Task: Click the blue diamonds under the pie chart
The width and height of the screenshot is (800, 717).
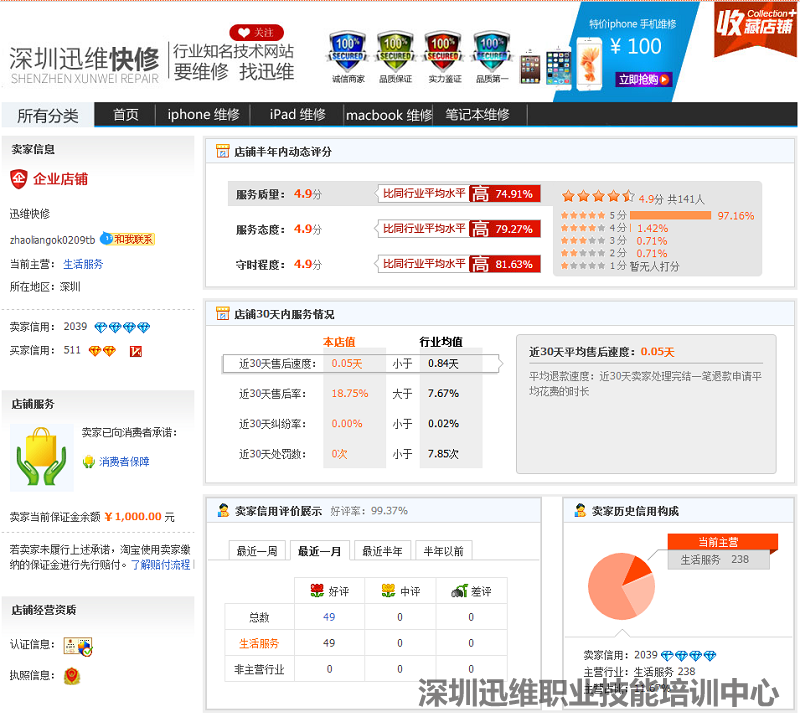Action: (x=688, y=656)
